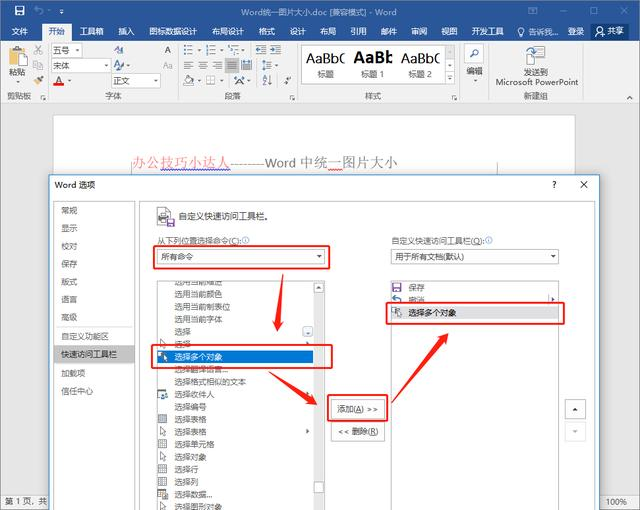Open the 宋体 font name dropdown
The height and width of the screenshot is (510, 640).
[106, 65]
